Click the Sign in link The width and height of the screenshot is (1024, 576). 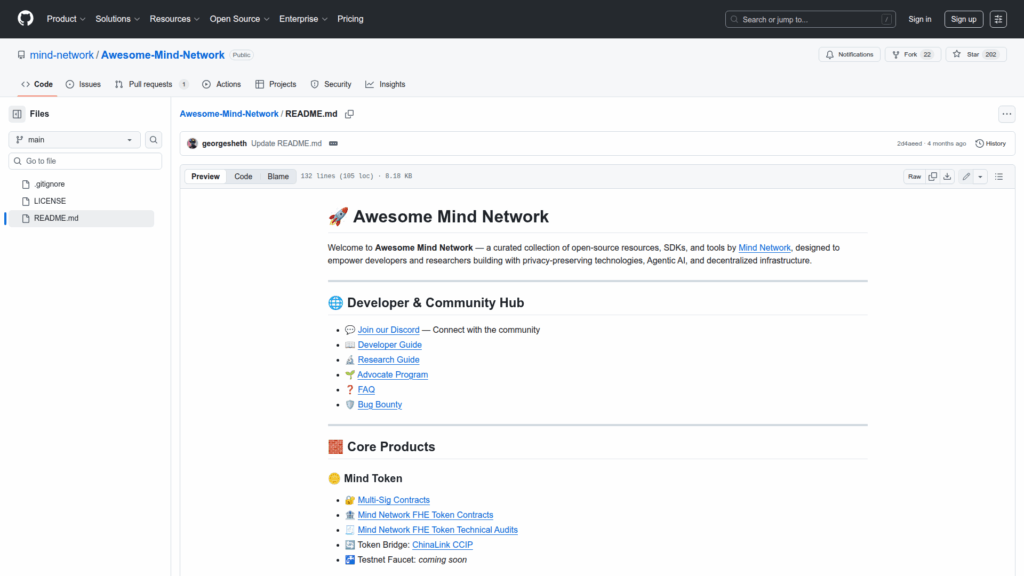click(x=920, y=19)
